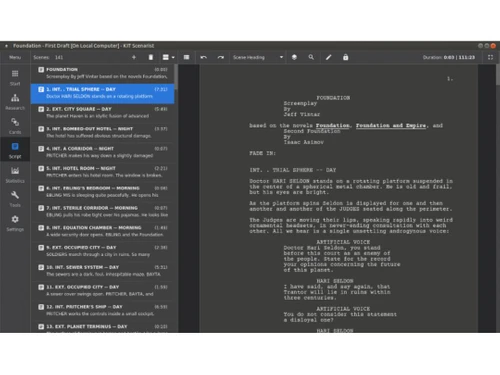Click the underlined Foundation and Empire title

(x=391, y=126)
